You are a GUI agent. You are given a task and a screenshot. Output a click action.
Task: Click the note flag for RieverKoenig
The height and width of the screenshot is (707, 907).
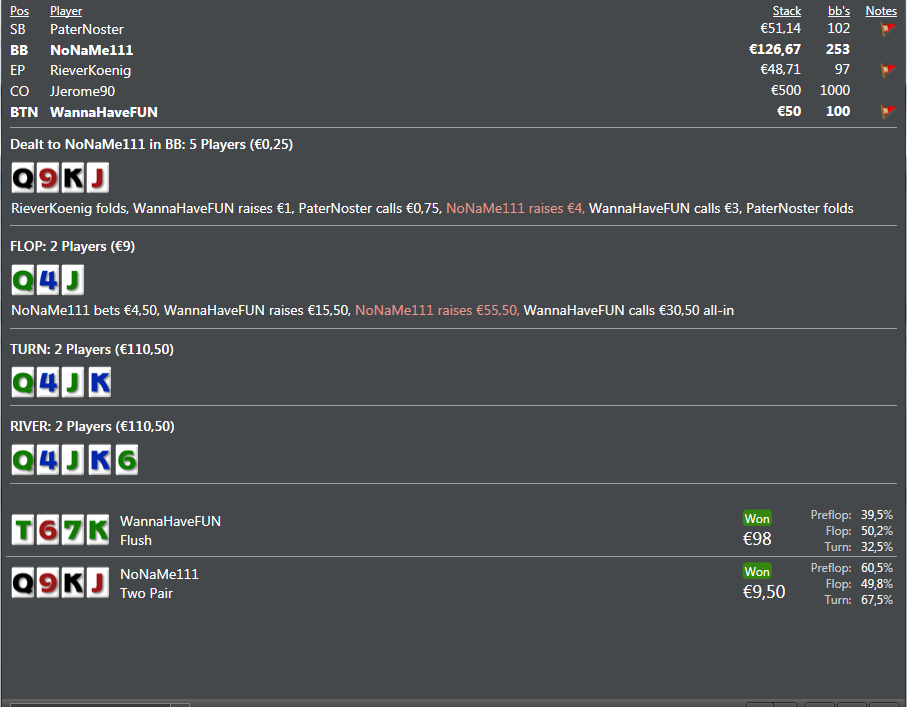coord(885,71)
